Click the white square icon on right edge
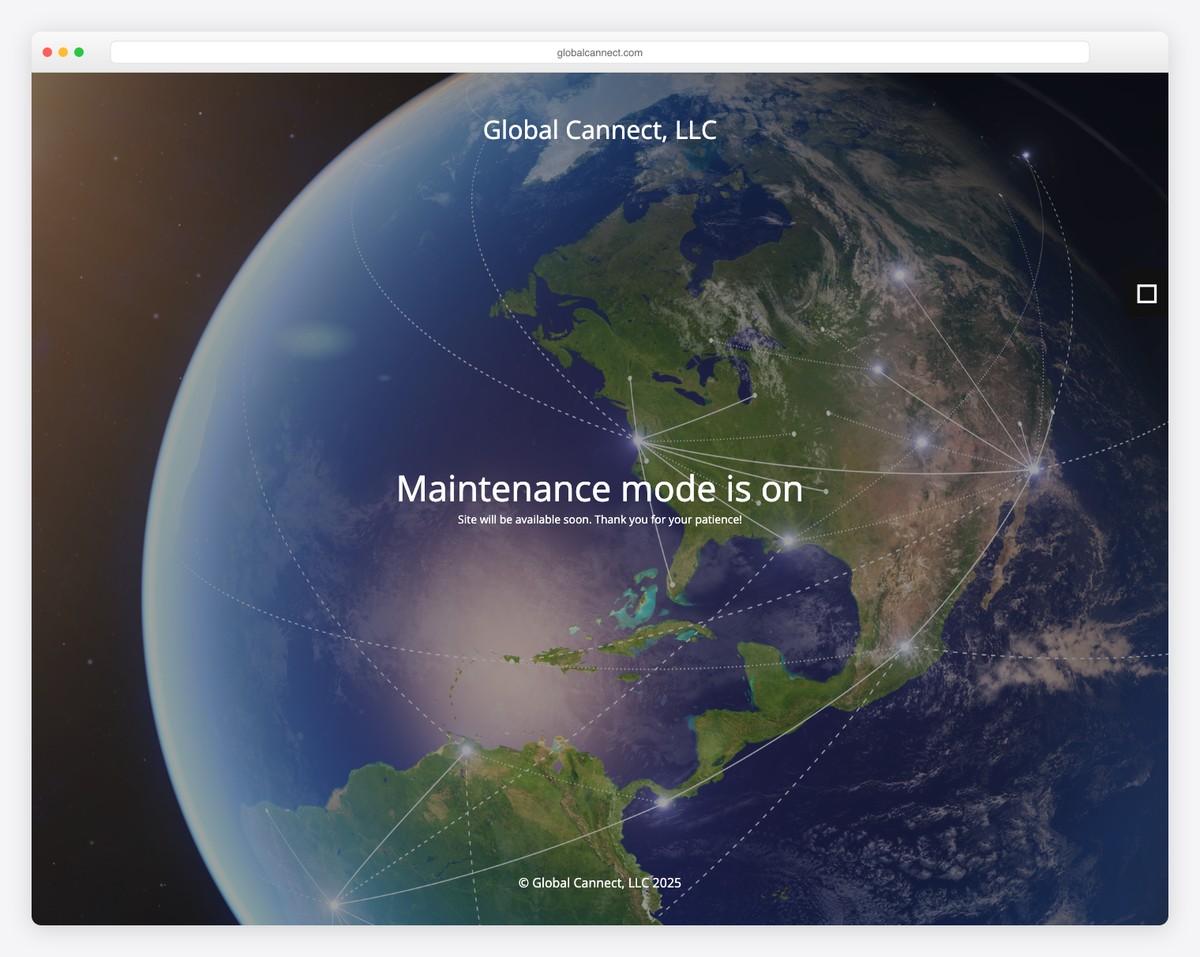 pos(1146,294)
